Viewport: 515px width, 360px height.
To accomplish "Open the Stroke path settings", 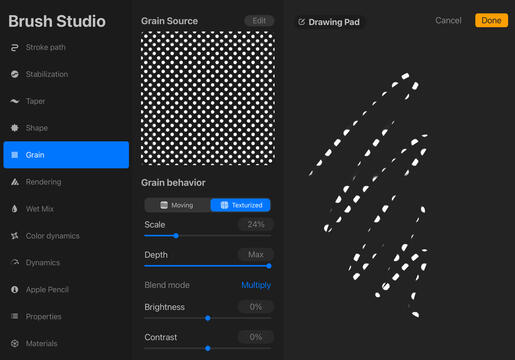I will [66, 47].
